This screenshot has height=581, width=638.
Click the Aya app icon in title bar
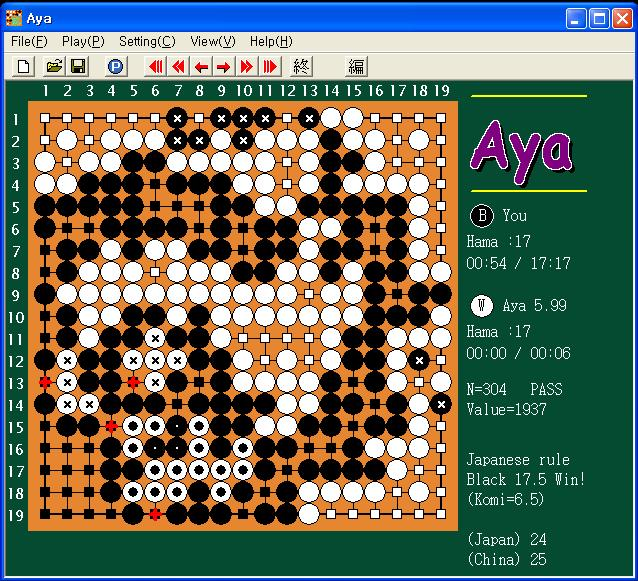point(14,18)
